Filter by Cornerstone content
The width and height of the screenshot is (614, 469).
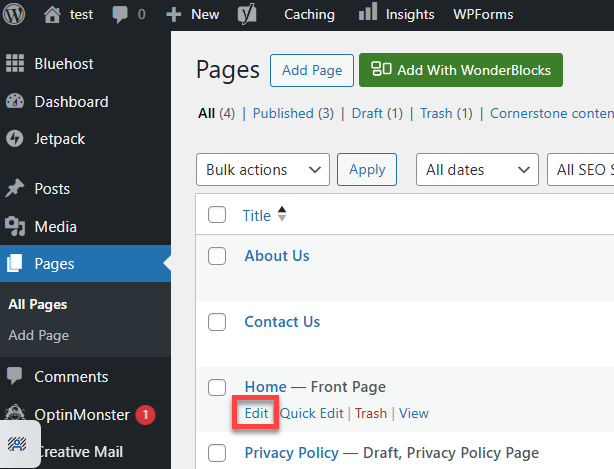coord(552,113)
